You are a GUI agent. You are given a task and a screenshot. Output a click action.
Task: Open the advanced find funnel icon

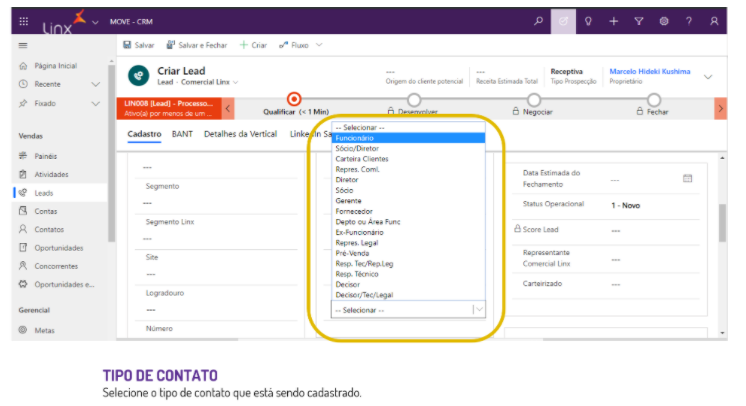[x=639, y=21]
